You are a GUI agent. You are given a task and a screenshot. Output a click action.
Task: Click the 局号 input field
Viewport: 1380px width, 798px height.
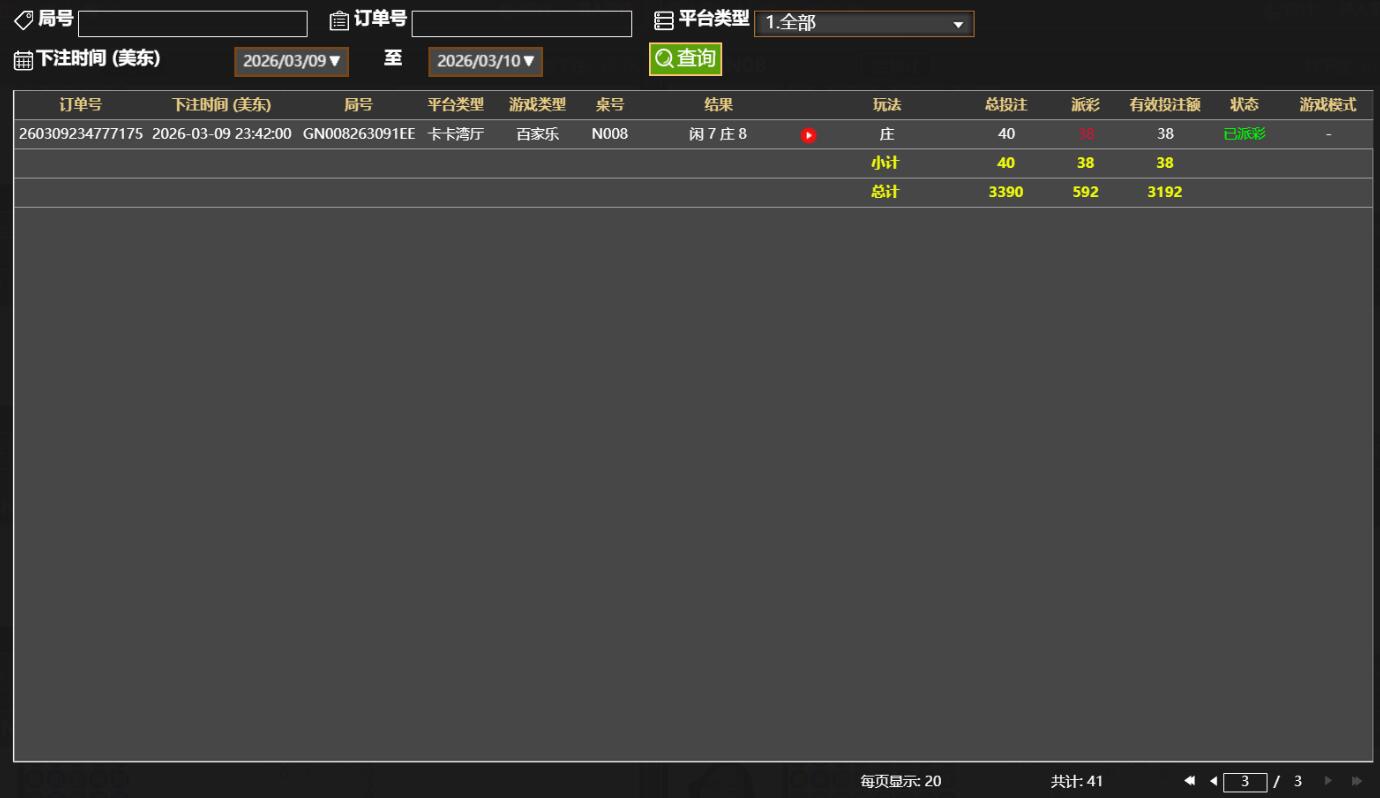click(192, 24)
